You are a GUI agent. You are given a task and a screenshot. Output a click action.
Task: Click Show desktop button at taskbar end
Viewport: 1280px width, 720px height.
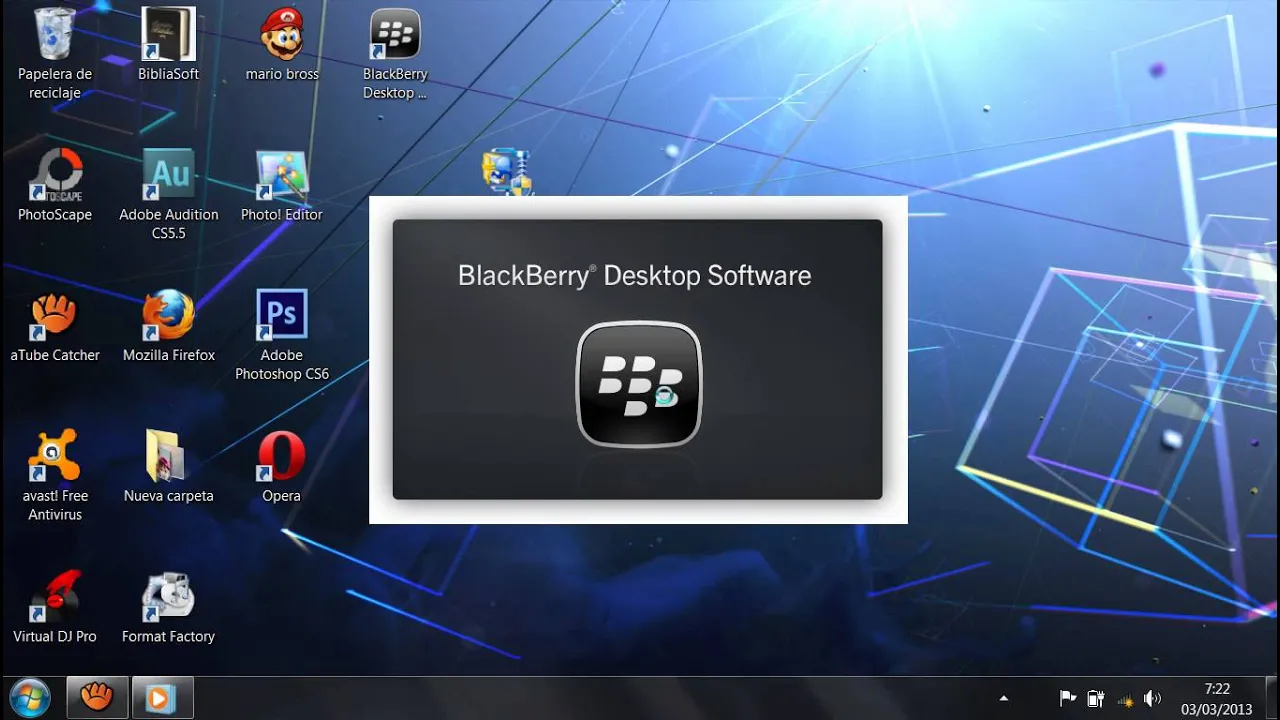(1272, 698)
